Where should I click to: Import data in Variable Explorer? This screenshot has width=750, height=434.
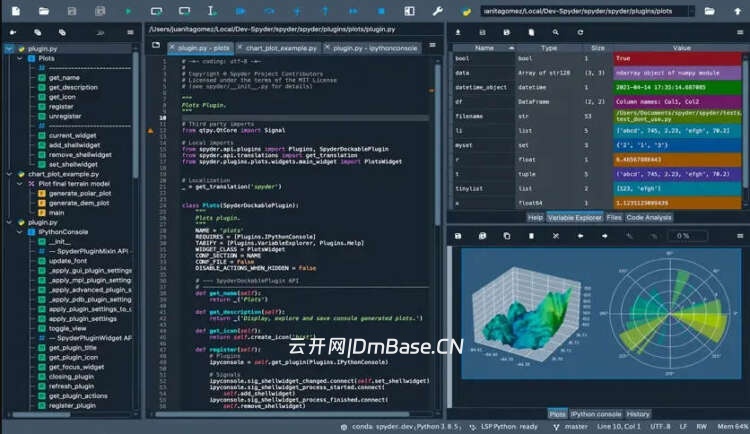point(458,33)
